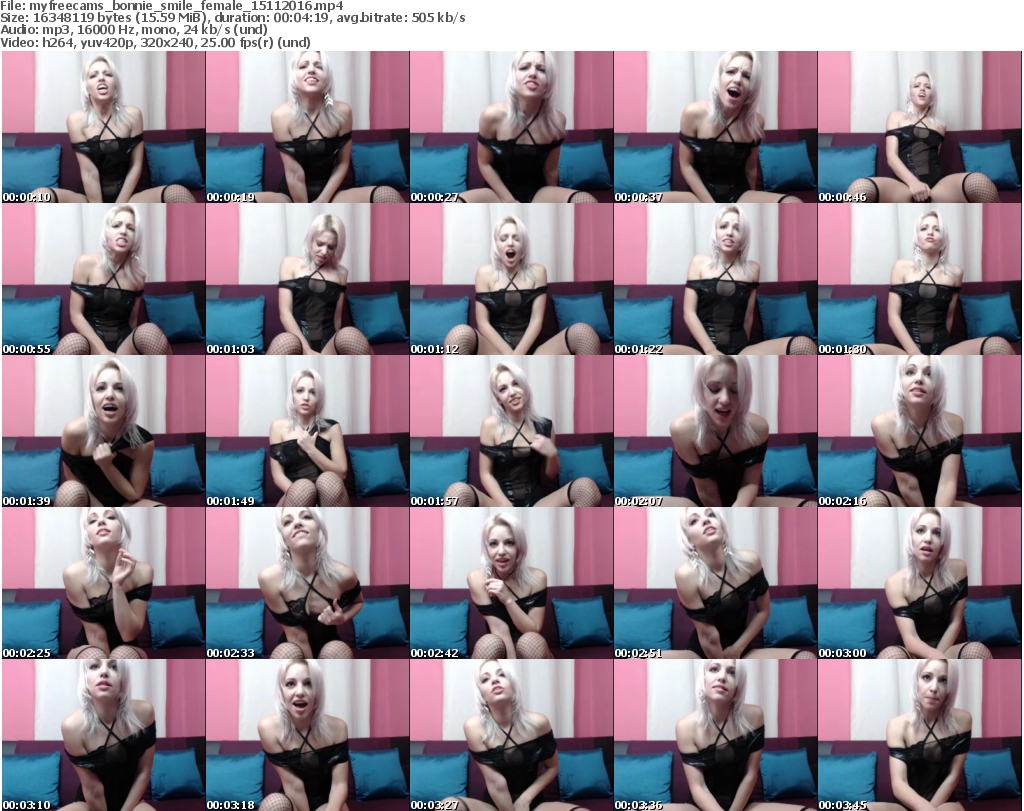The image size is (1024, 811).
Task: Pick the preview frame marked 00:02:16
Action: click(920, 431)
